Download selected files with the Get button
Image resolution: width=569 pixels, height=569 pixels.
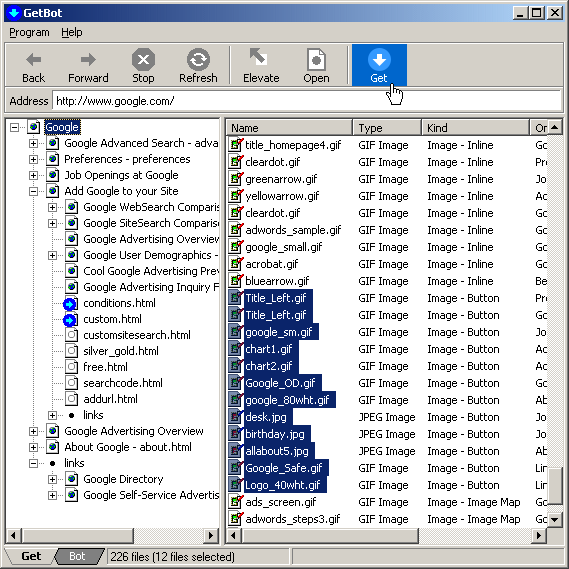pyautogui.click(x=379, y=65)
